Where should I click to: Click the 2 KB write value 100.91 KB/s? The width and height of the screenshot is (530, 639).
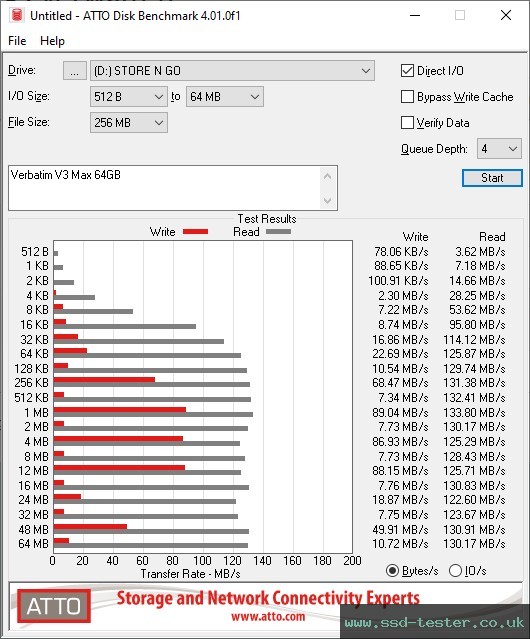[398, 281]
